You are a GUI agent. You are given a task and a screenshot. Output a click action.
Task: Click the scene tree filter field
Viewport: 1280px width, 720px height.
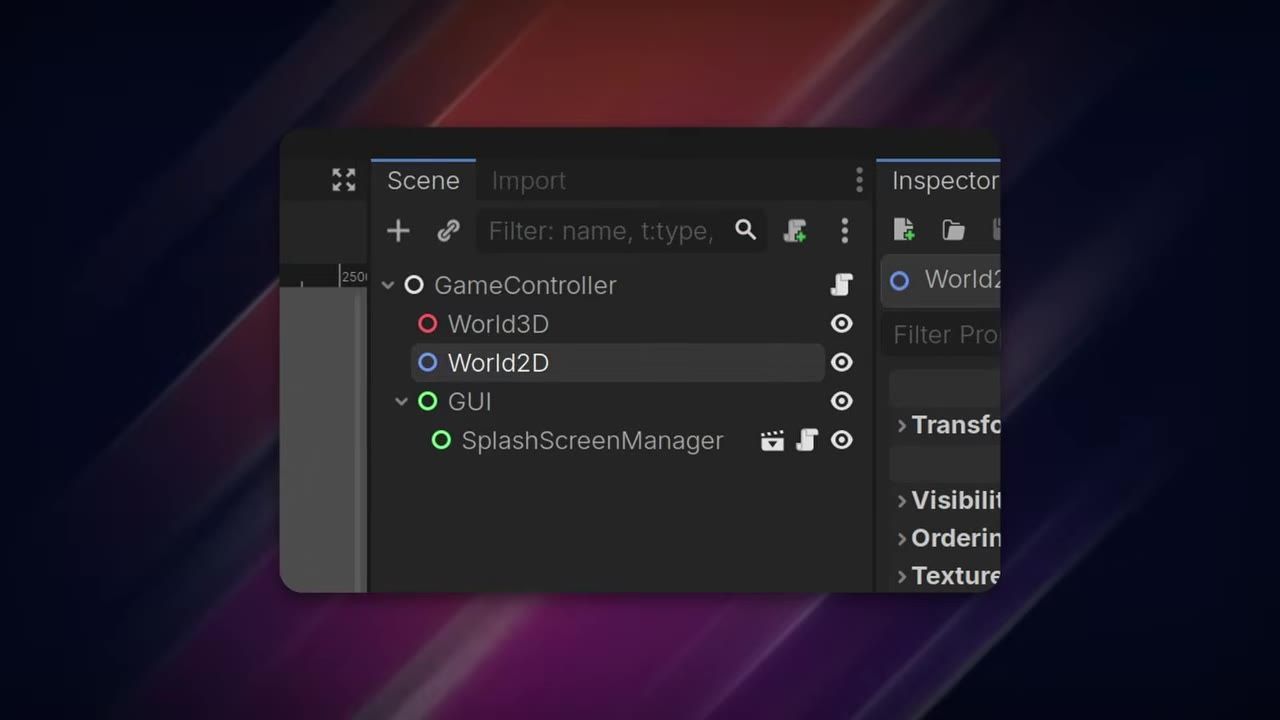coord(621,231)
